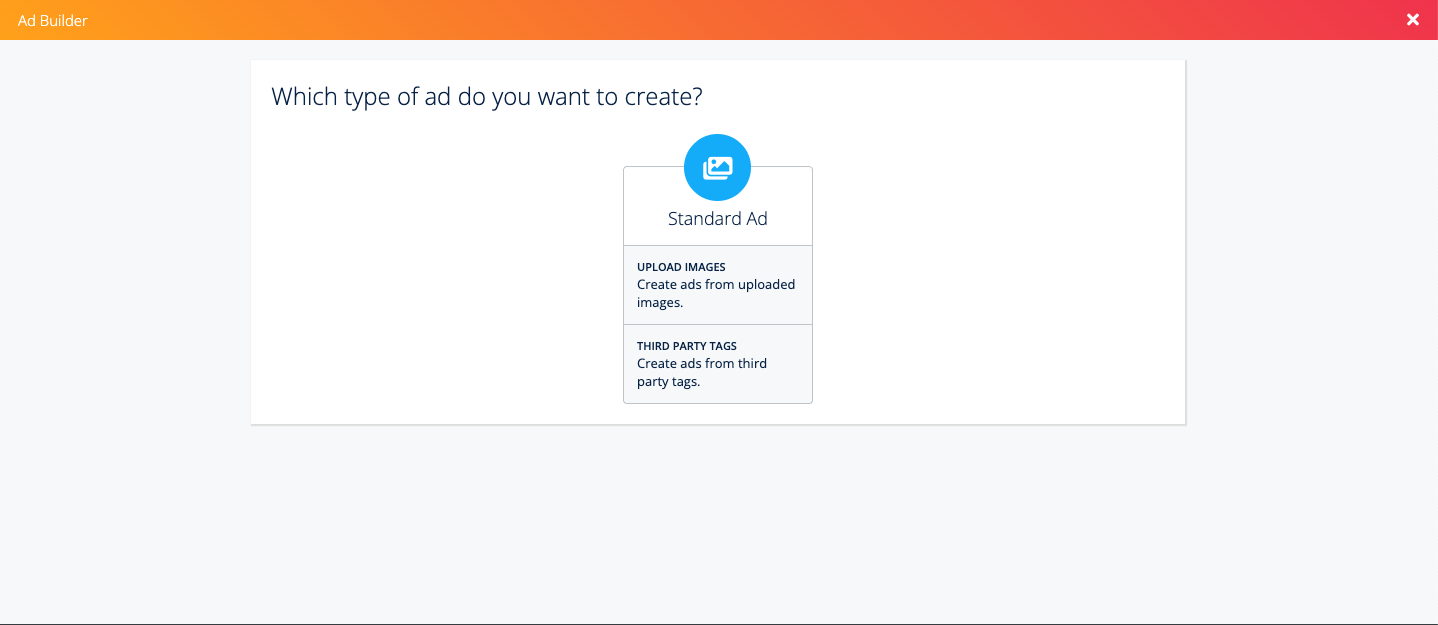Click the blue Standard Ad images icon
The width and height of the screenshot is (1438, 625).
pos(717,167)
